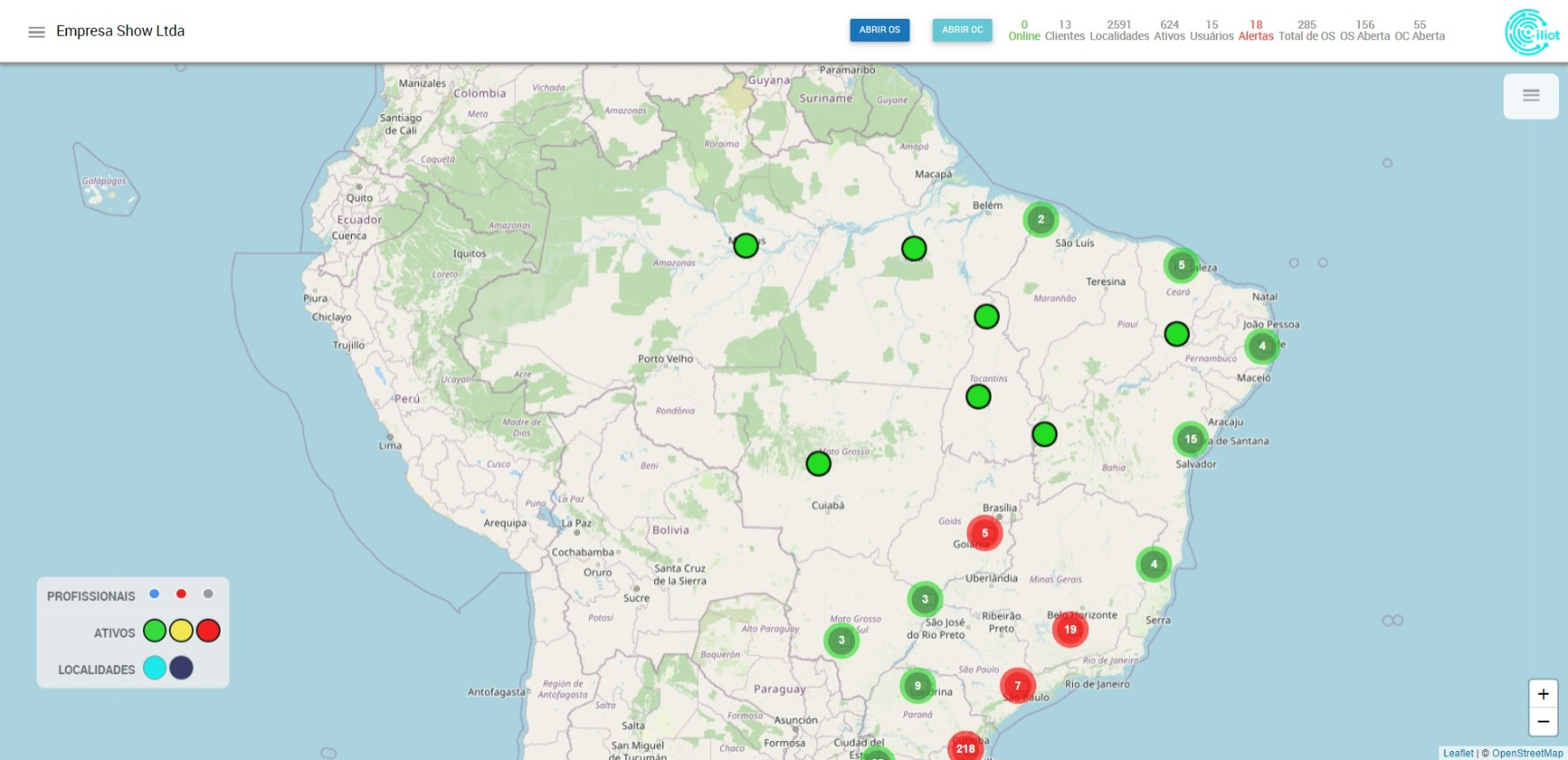Image resolution: width=1568 pixels, height=760 pixels.
Task: Click the green marker in Mato Grosso
Action: (x=818, y=464)
